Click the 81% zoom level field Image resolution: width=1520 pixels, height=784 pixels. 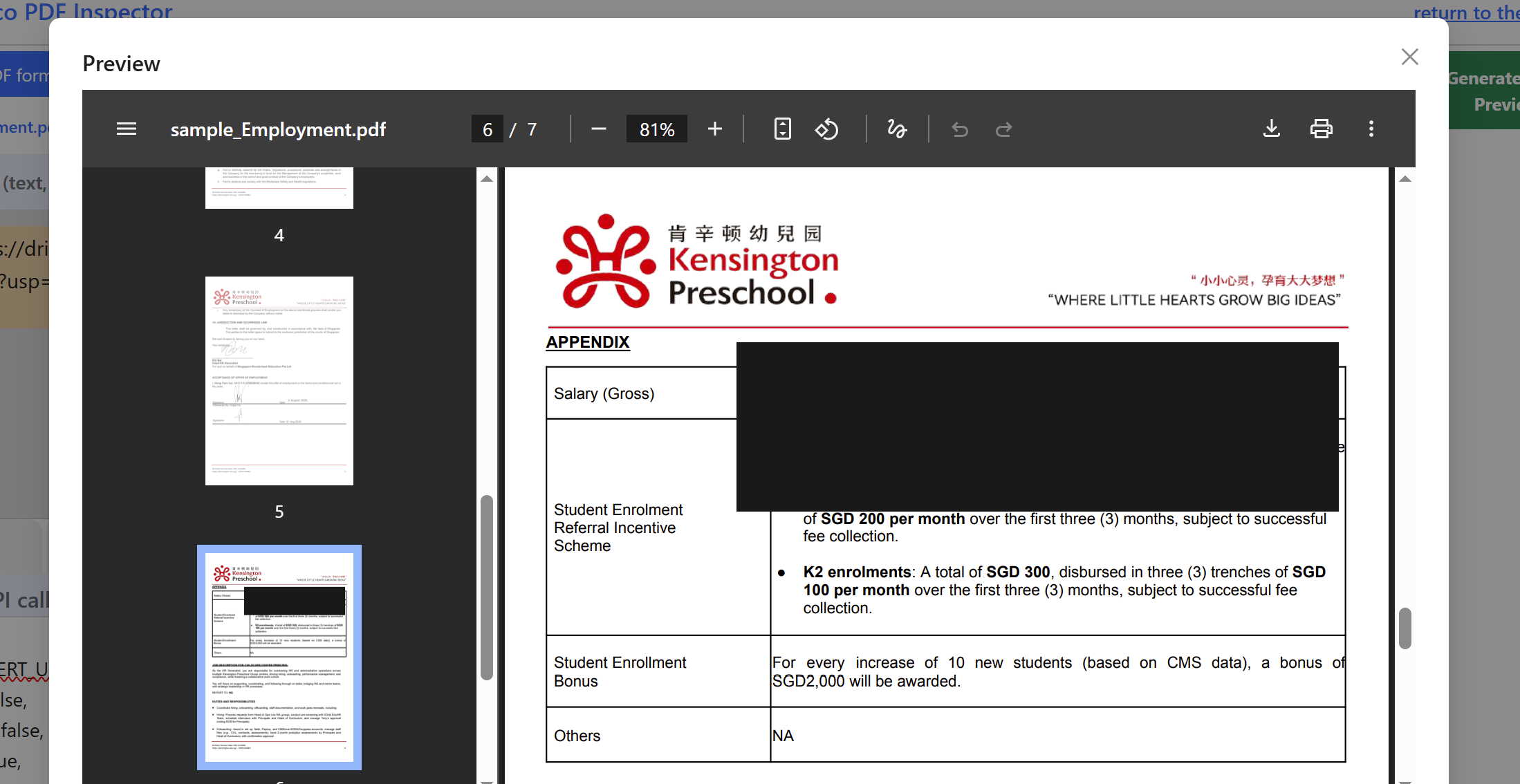pos(656,129)
